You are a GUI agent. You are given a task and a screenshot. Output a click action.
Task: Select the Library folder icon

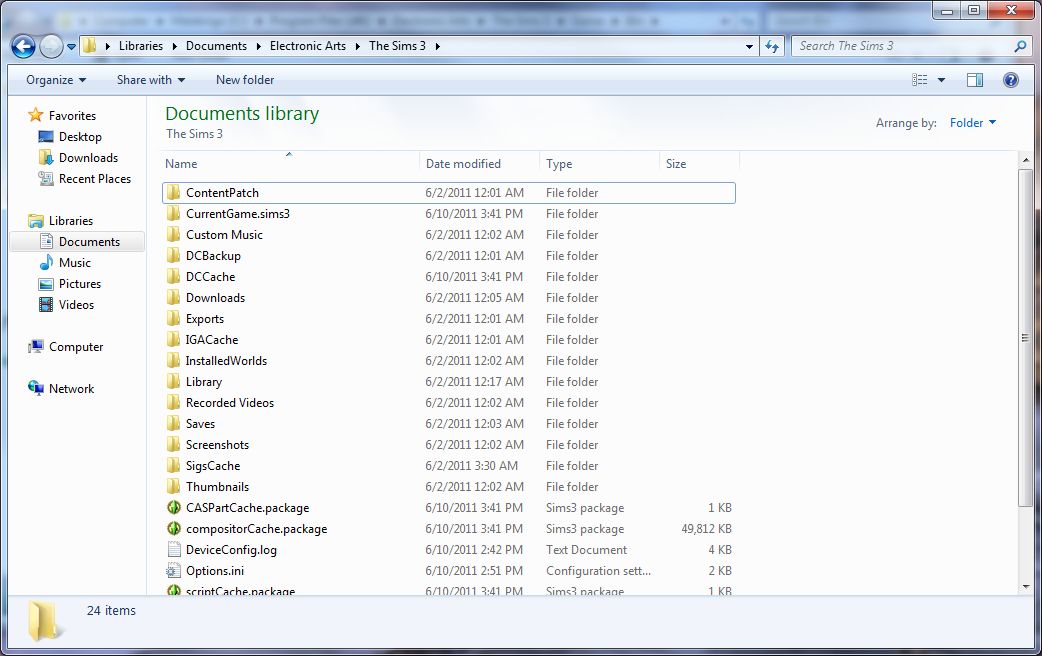click(173, 382)
